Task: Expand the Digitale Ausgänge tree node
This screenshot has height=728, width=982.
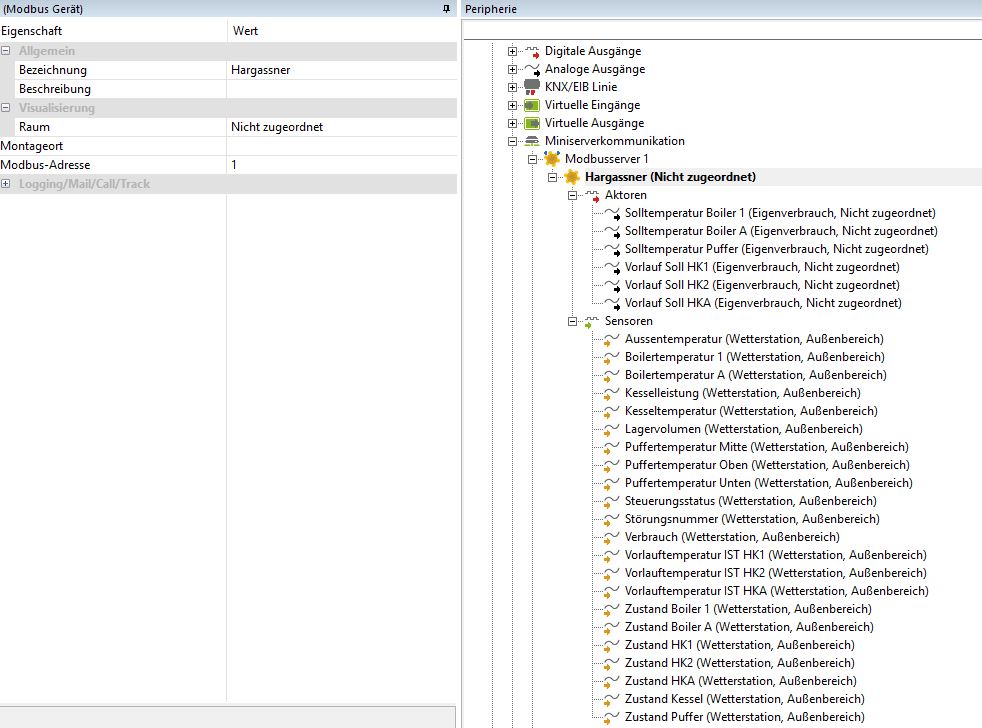Action: point(512,51)
